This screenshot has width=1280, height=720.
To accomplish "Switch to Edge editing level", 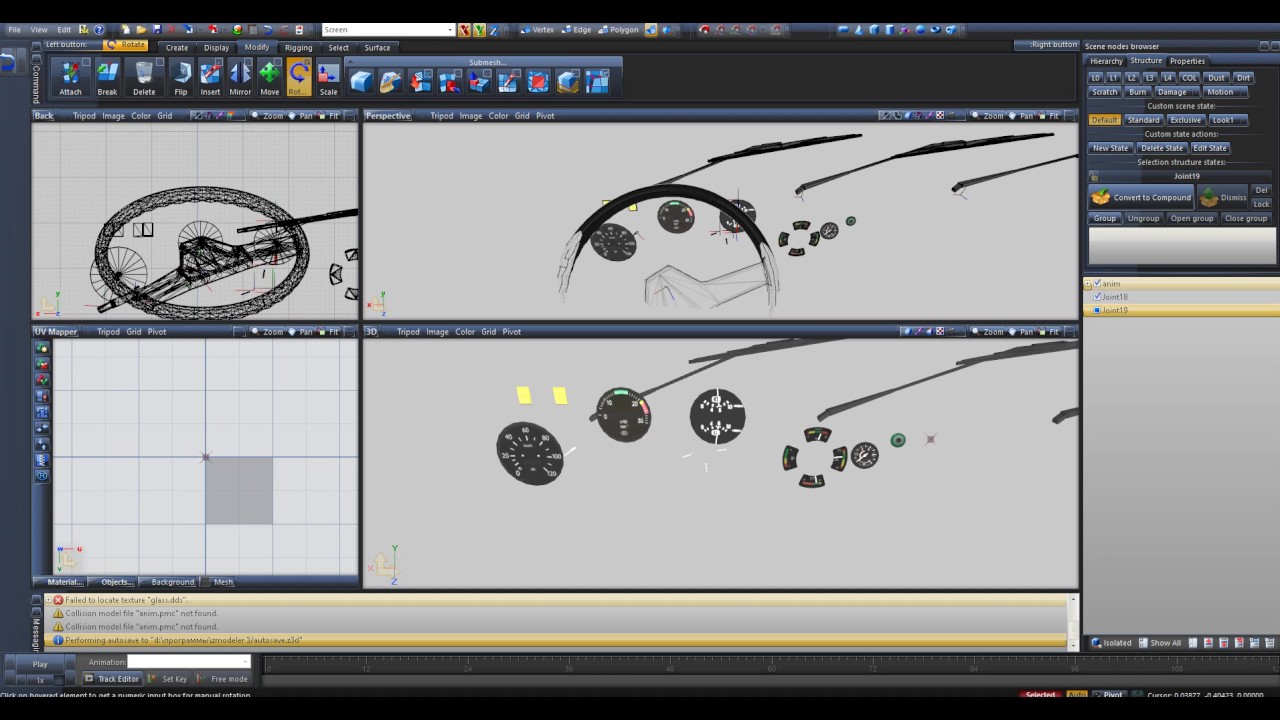I will coord(576,30).
